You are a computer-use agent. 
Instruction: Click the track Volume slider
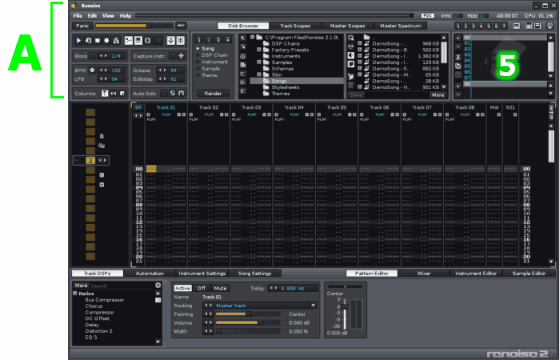[x=247, y=323]
